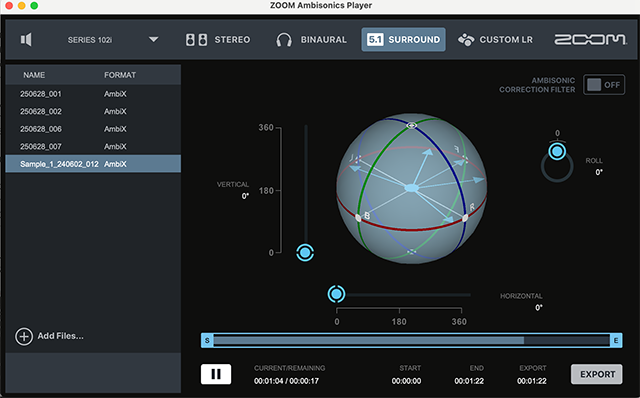Click the macOS green fullscreen button

[34, 6]
